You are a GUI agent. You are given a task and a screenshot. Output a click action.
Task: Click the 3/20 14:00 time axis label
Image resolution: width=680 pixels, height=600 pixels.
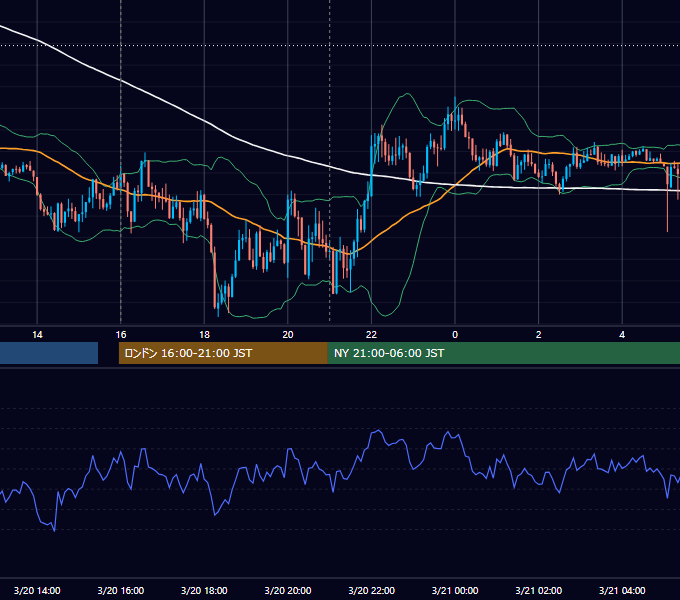click(37, 590)
